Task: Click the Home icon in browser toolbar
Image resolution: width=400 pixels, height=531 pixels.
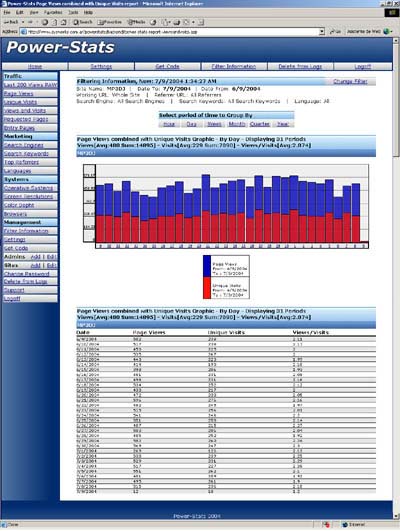Action: [x=63, y=22]
